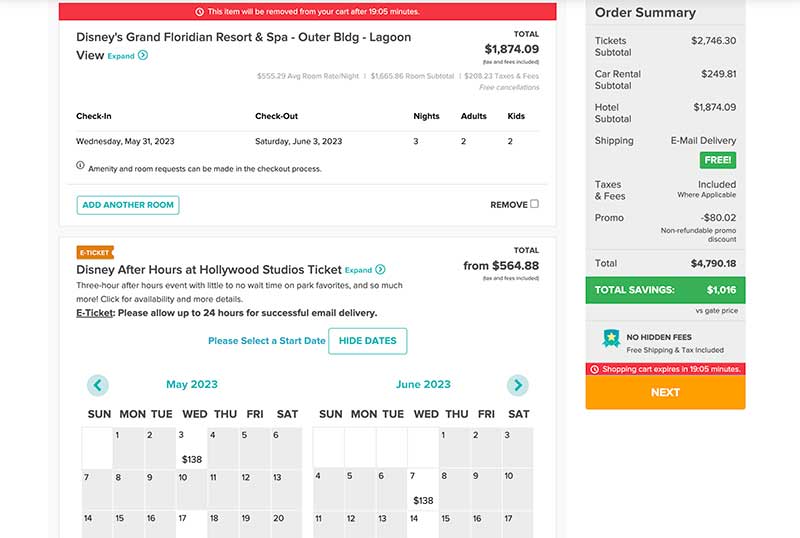Click the Disney After Hours ticket title
This screenshot has width=800, height=538.
209,270
